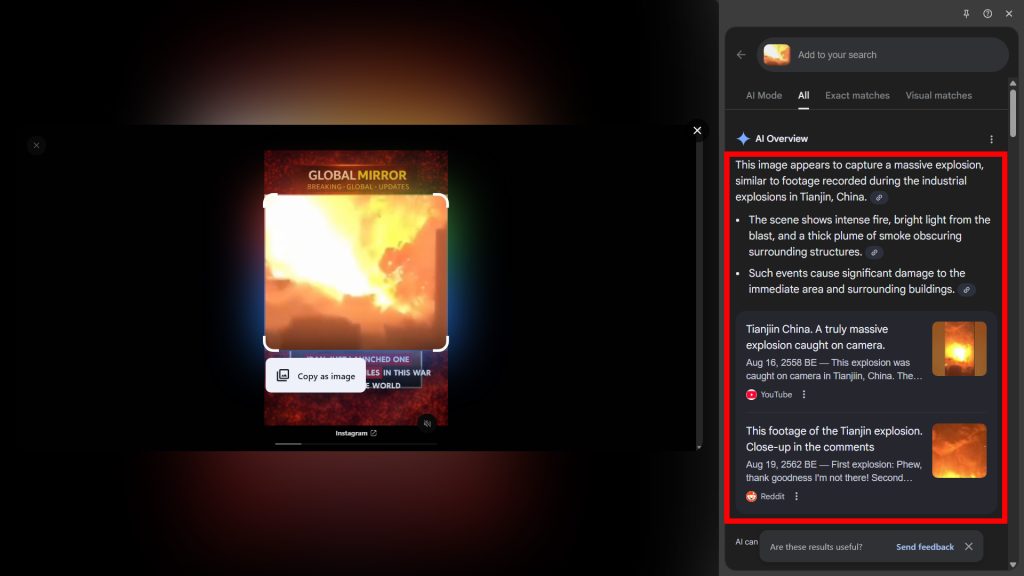Click Copy as image button

pos(316,376)
